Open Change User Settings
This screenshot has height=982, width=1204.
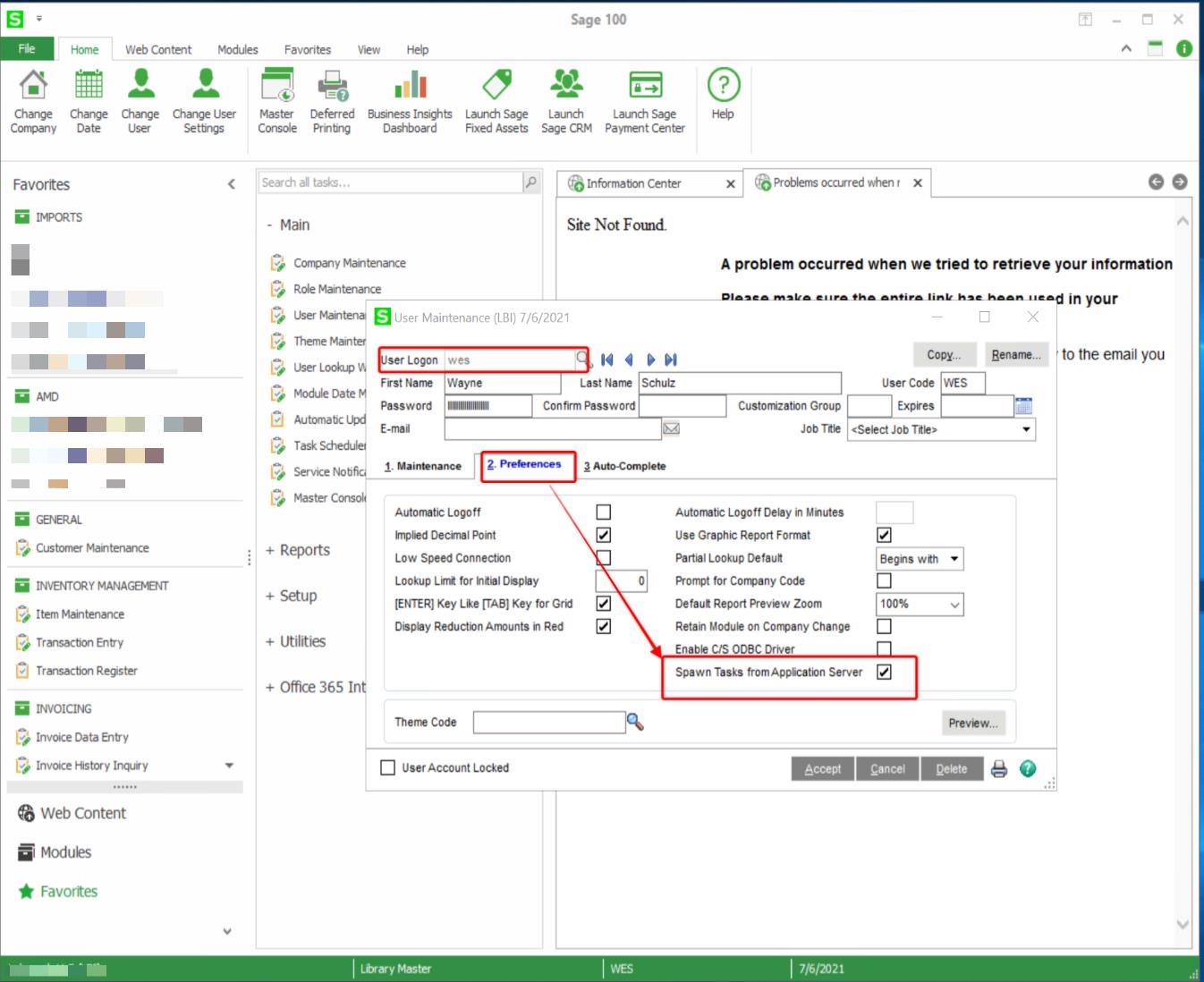coord(204,102)
